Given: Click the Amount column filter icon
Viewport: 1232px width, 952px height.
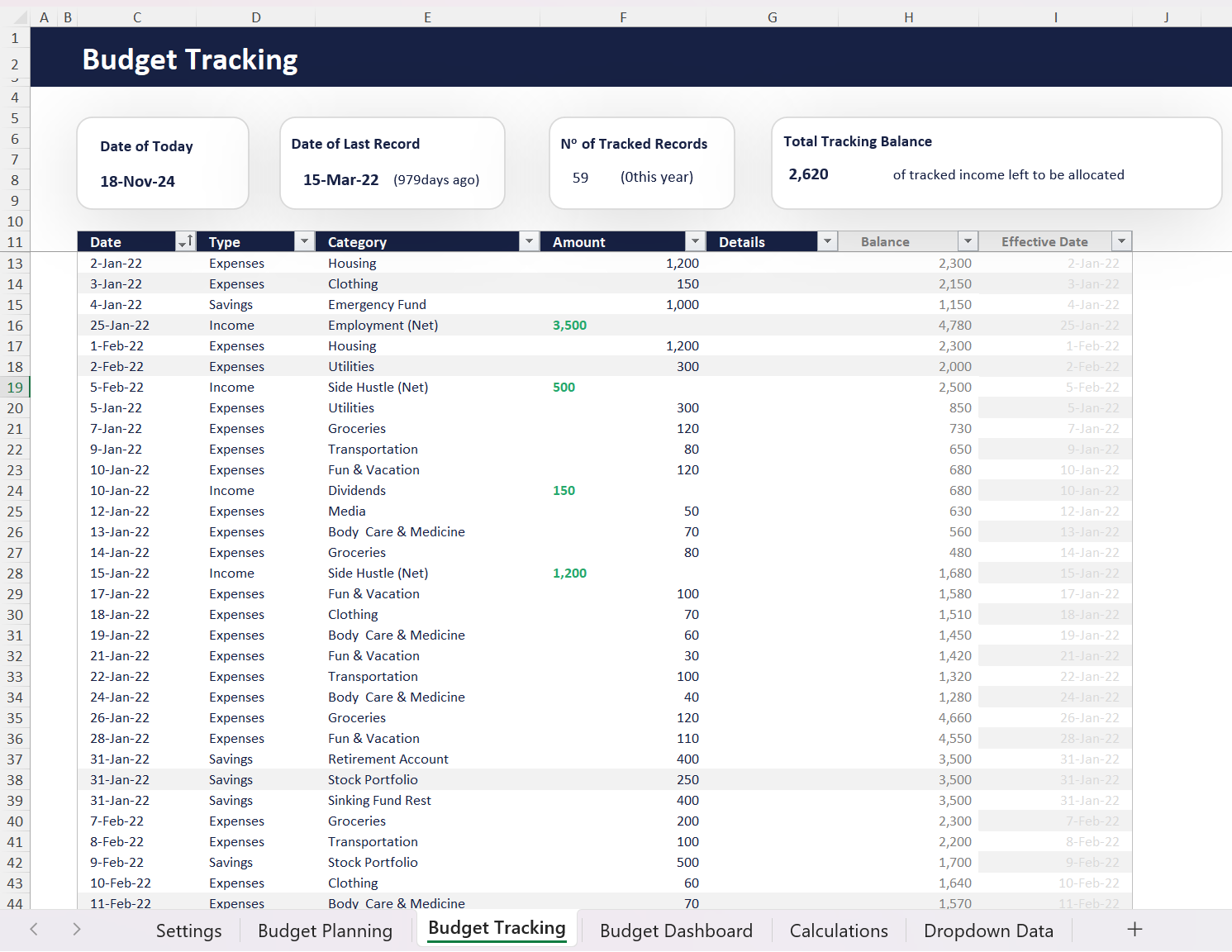Looking at the screenshot, I should 694,240.
